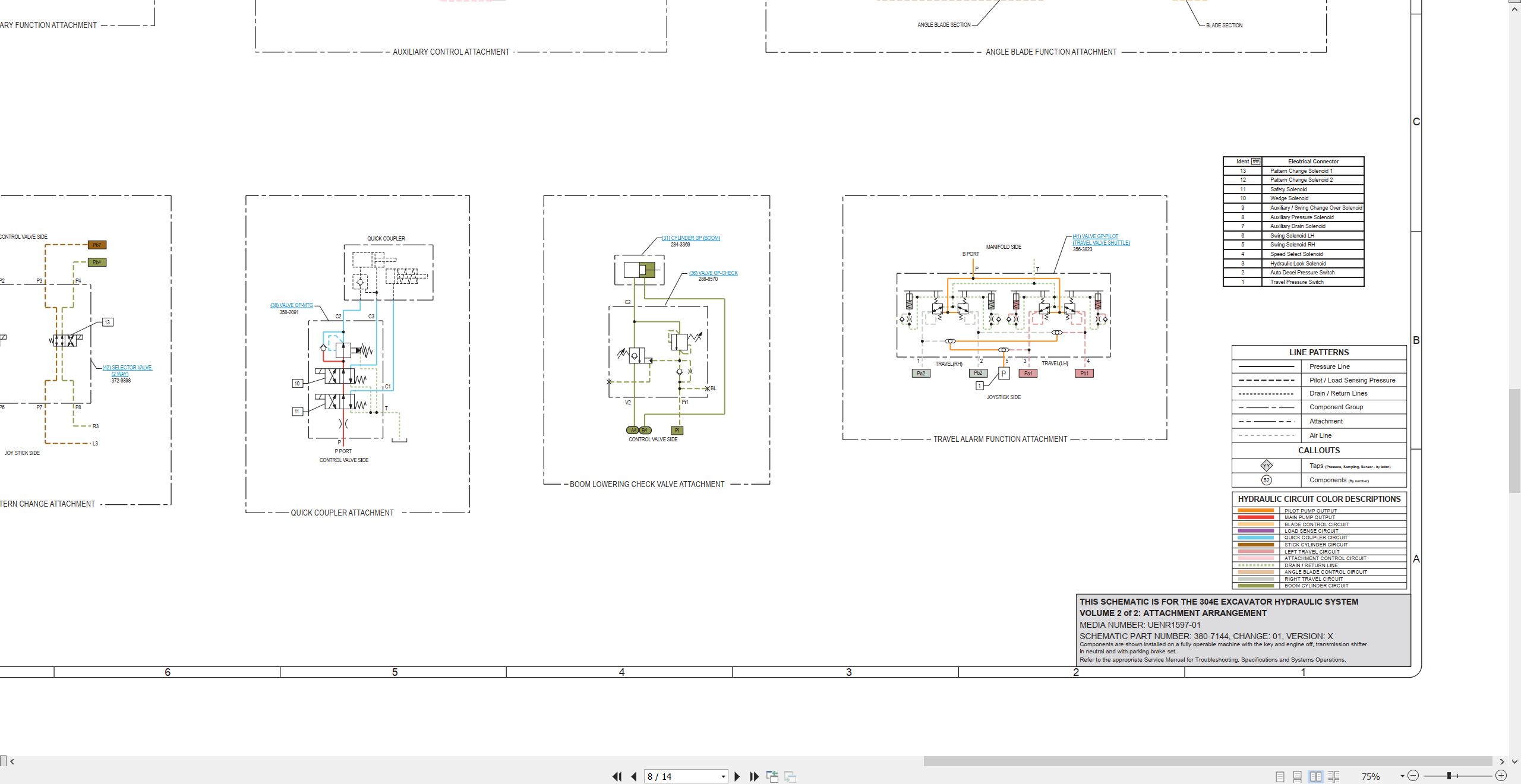
Task: Click MAIN PUMP OUTPUT red color swatch
Action: tap(1256, 517)
